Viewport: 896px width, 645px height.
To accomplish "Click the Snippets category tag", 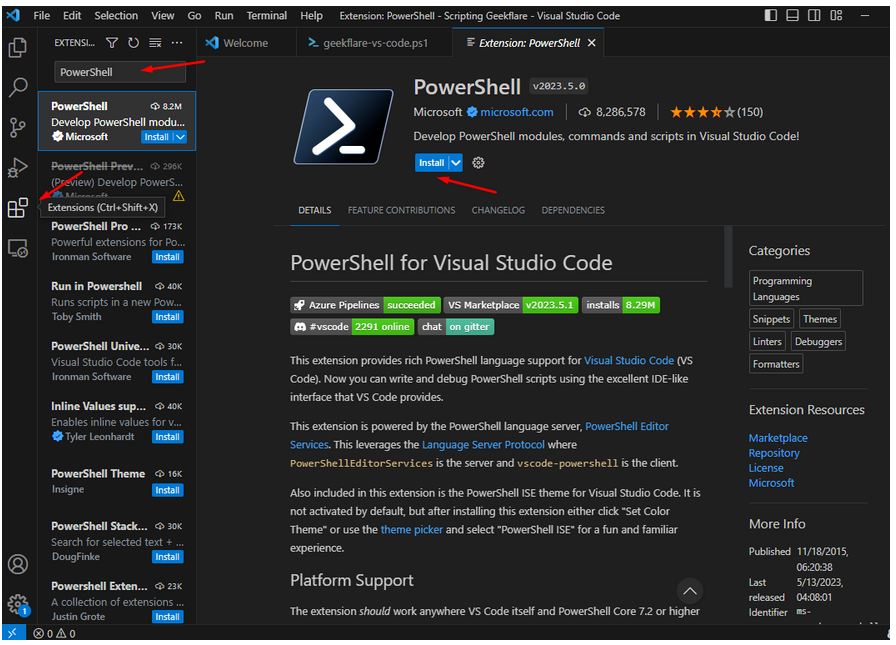I will 771,319.
